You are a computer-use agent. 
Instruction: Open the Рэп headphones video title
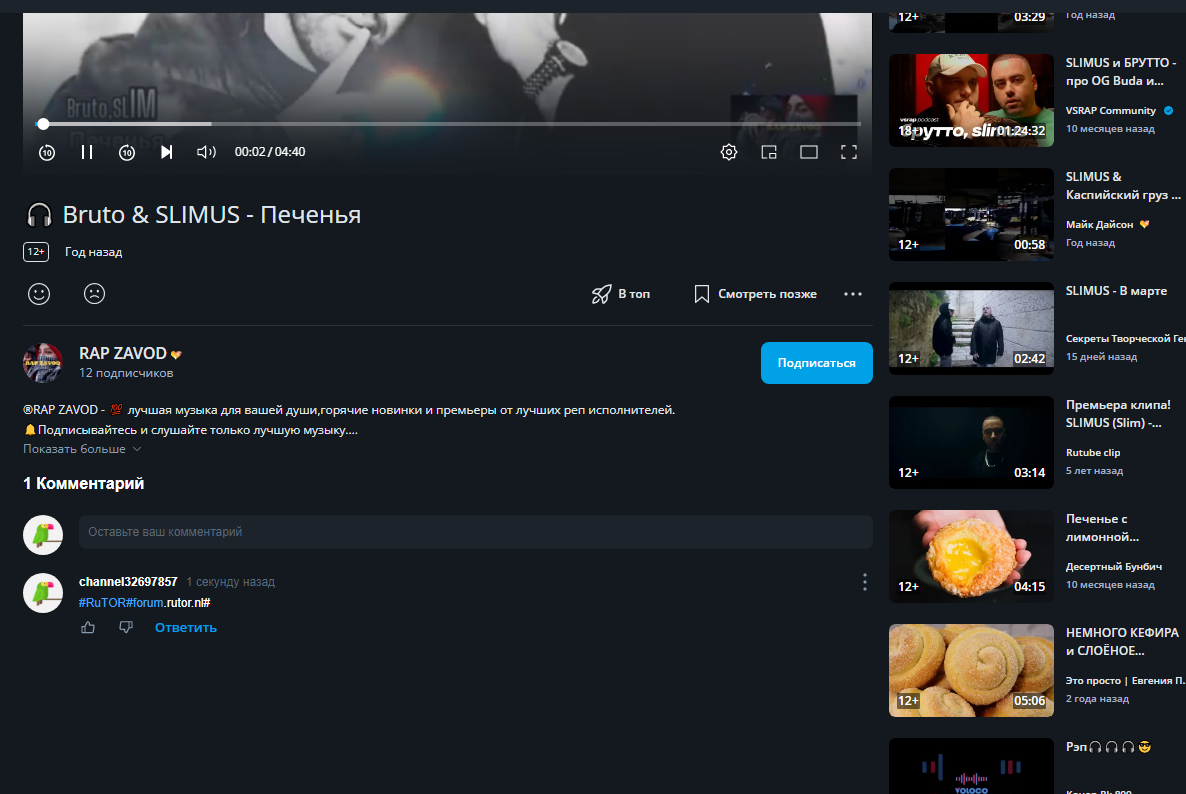[x=1108, y=747]
